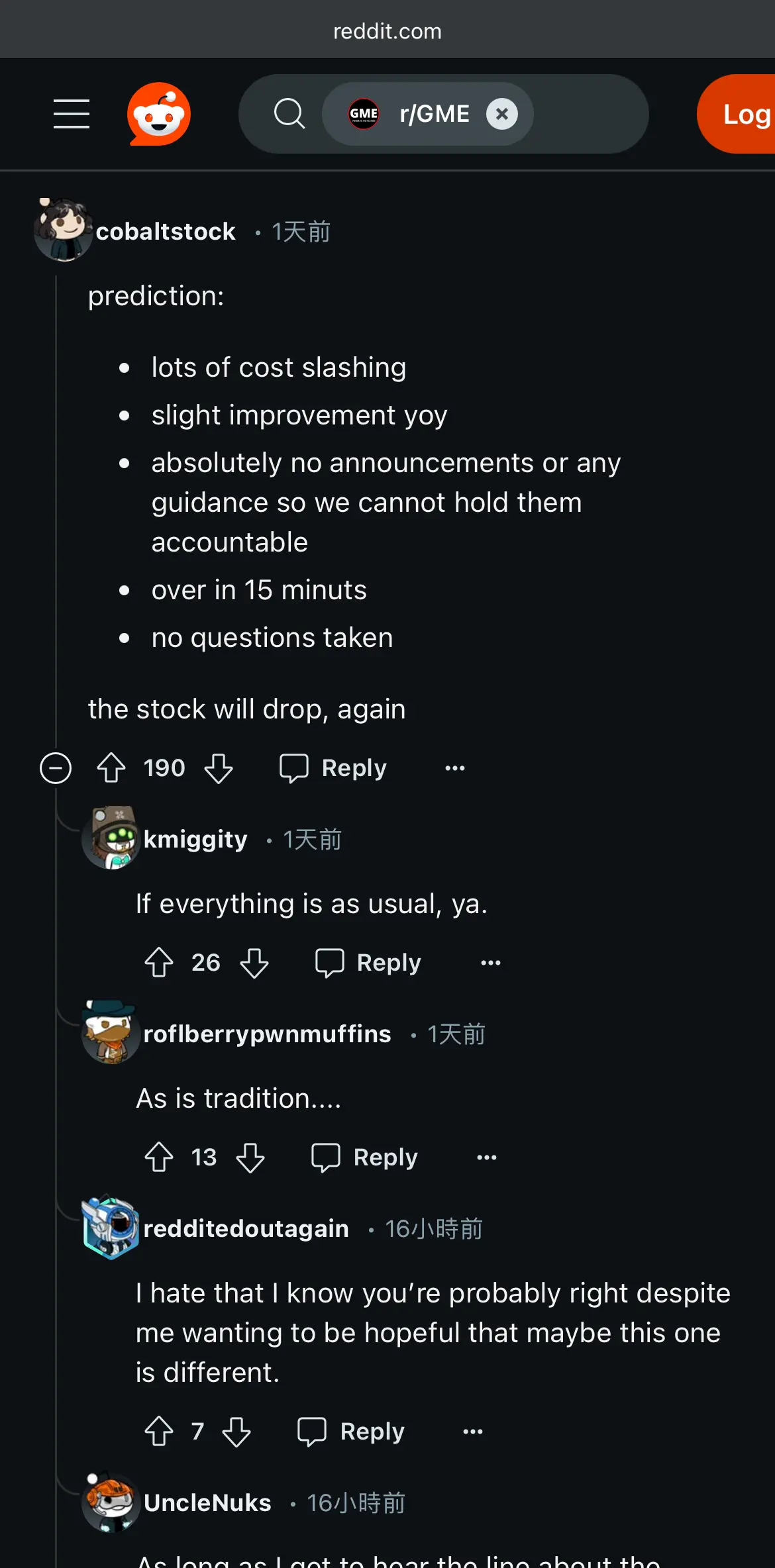Remove the r/GME search filter

point(502,114)
